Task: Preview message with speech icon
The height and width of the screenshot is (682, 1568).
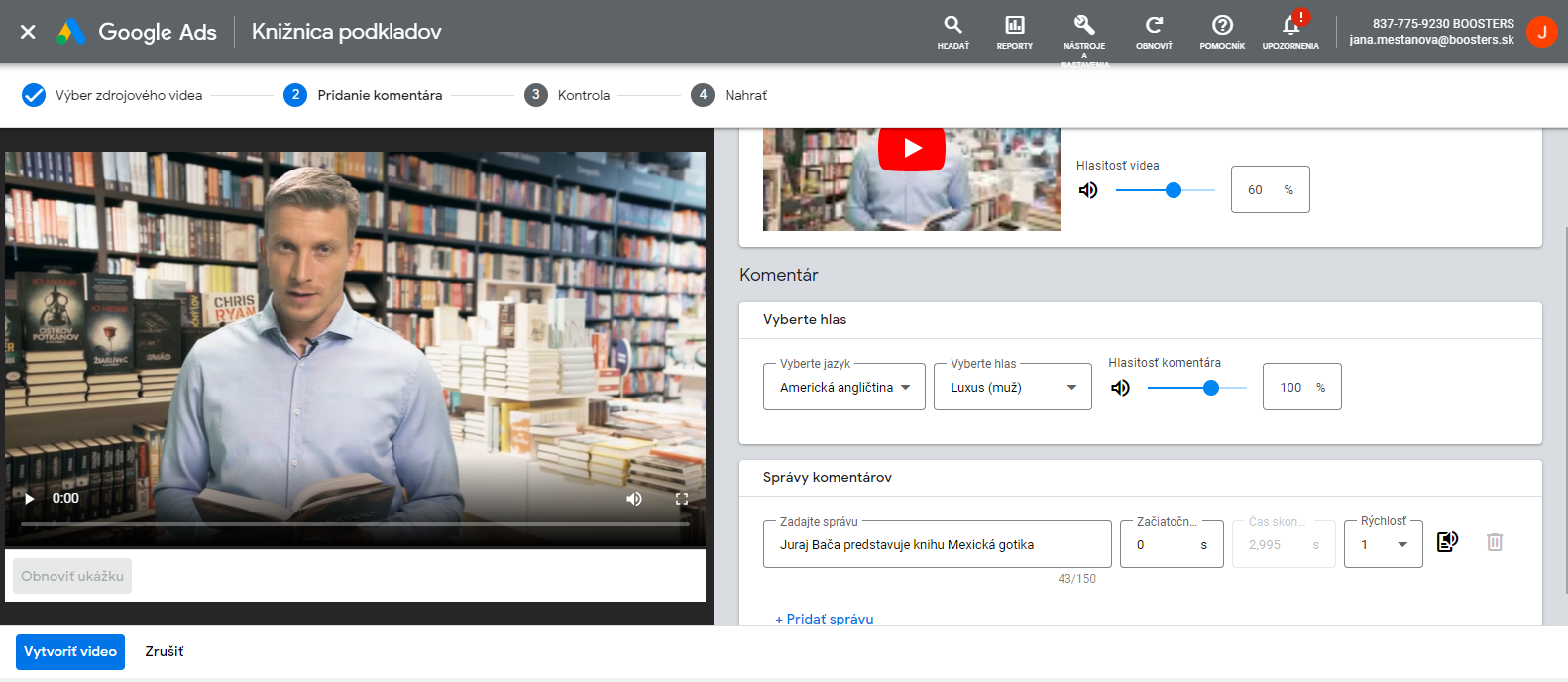Action: (x=1447, y=541)
